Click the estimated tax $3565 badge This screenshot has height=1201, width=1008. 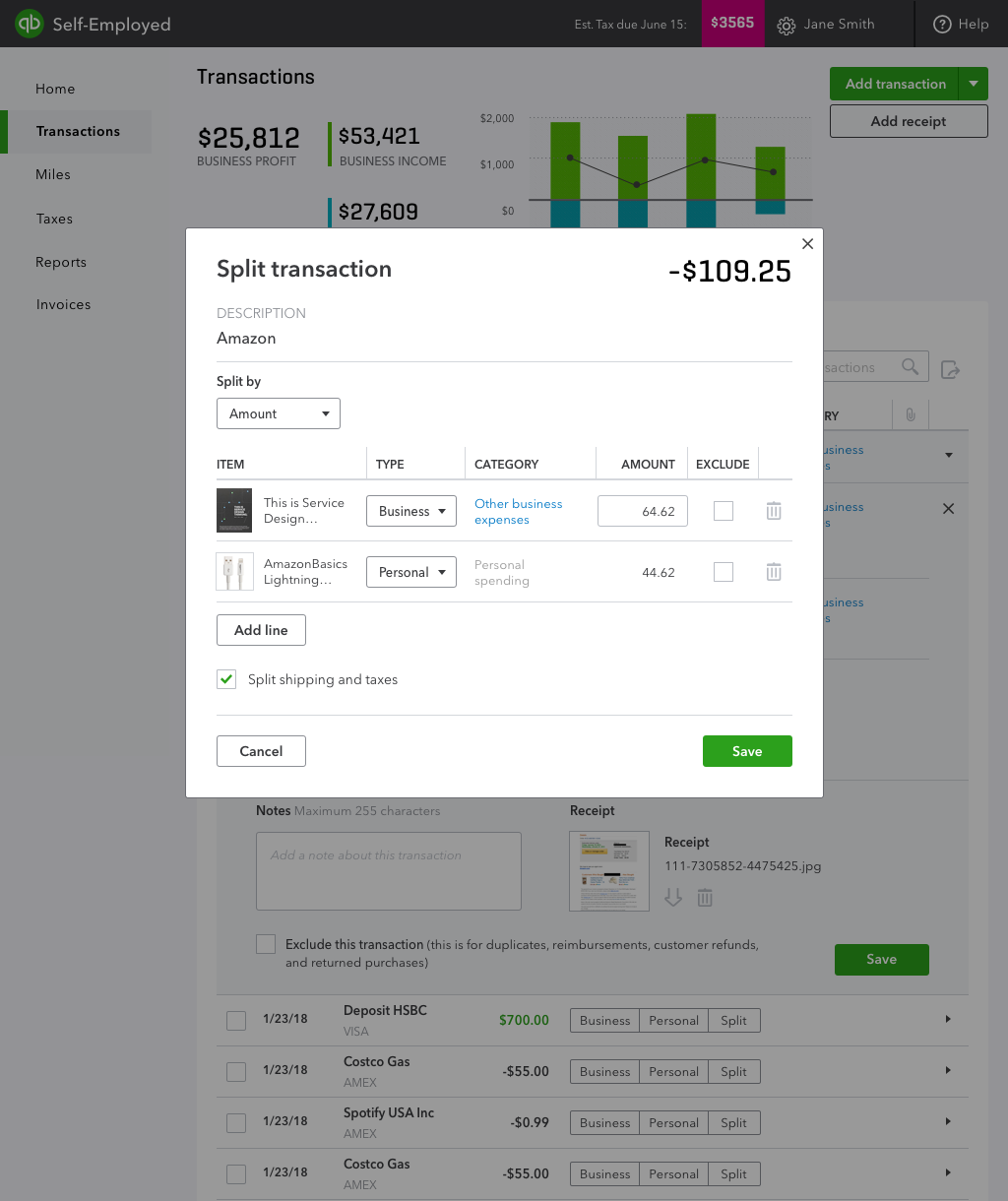coord(732,24)
